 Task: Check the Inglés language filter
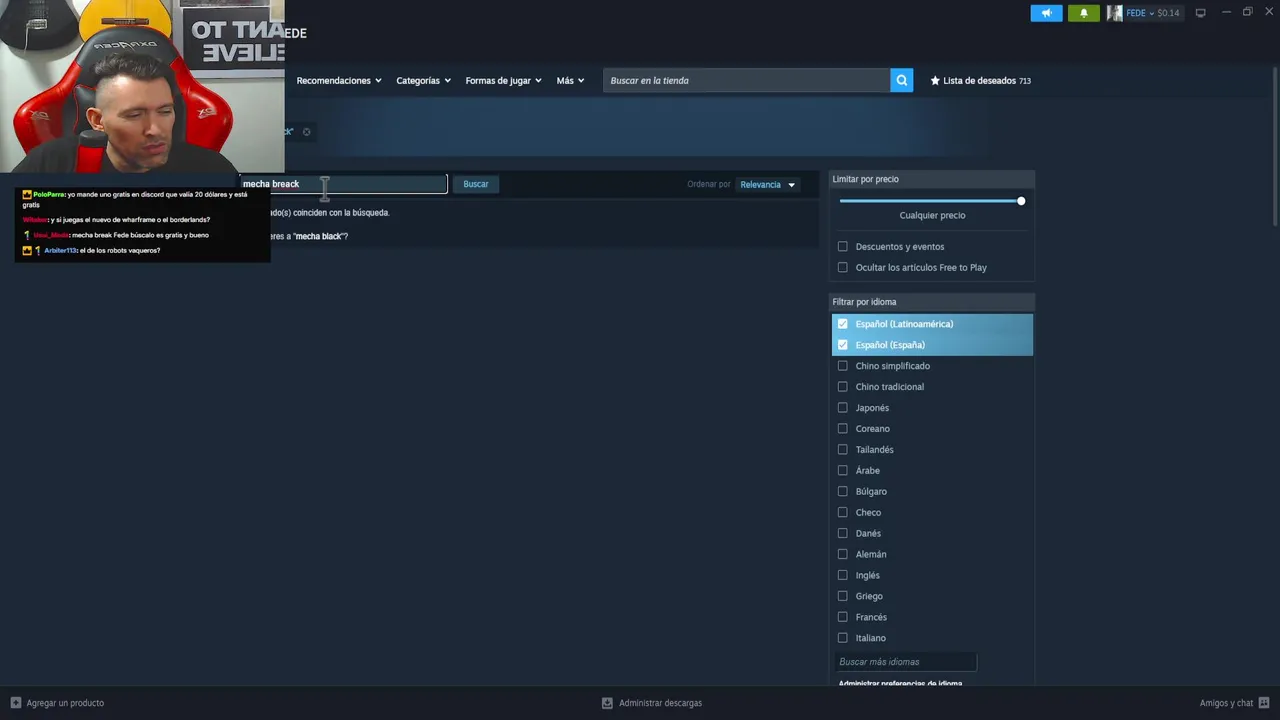pos(842,576)
